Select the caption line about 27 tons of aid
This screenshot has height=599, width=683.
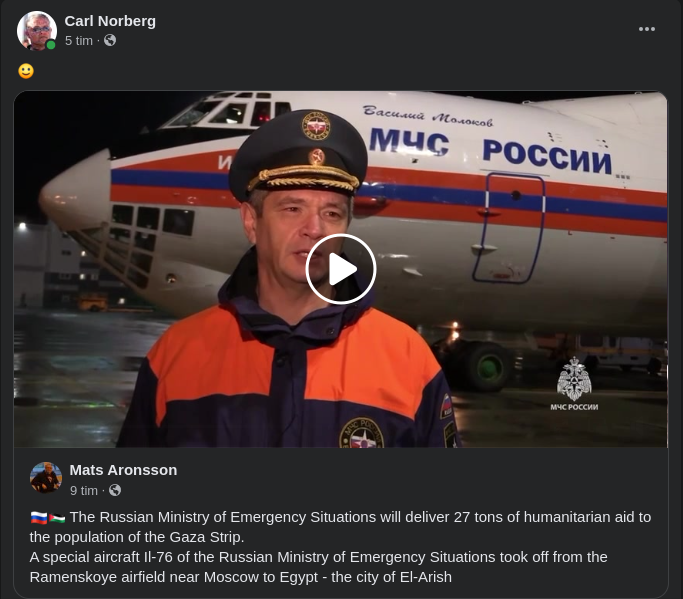pos(341,527)
